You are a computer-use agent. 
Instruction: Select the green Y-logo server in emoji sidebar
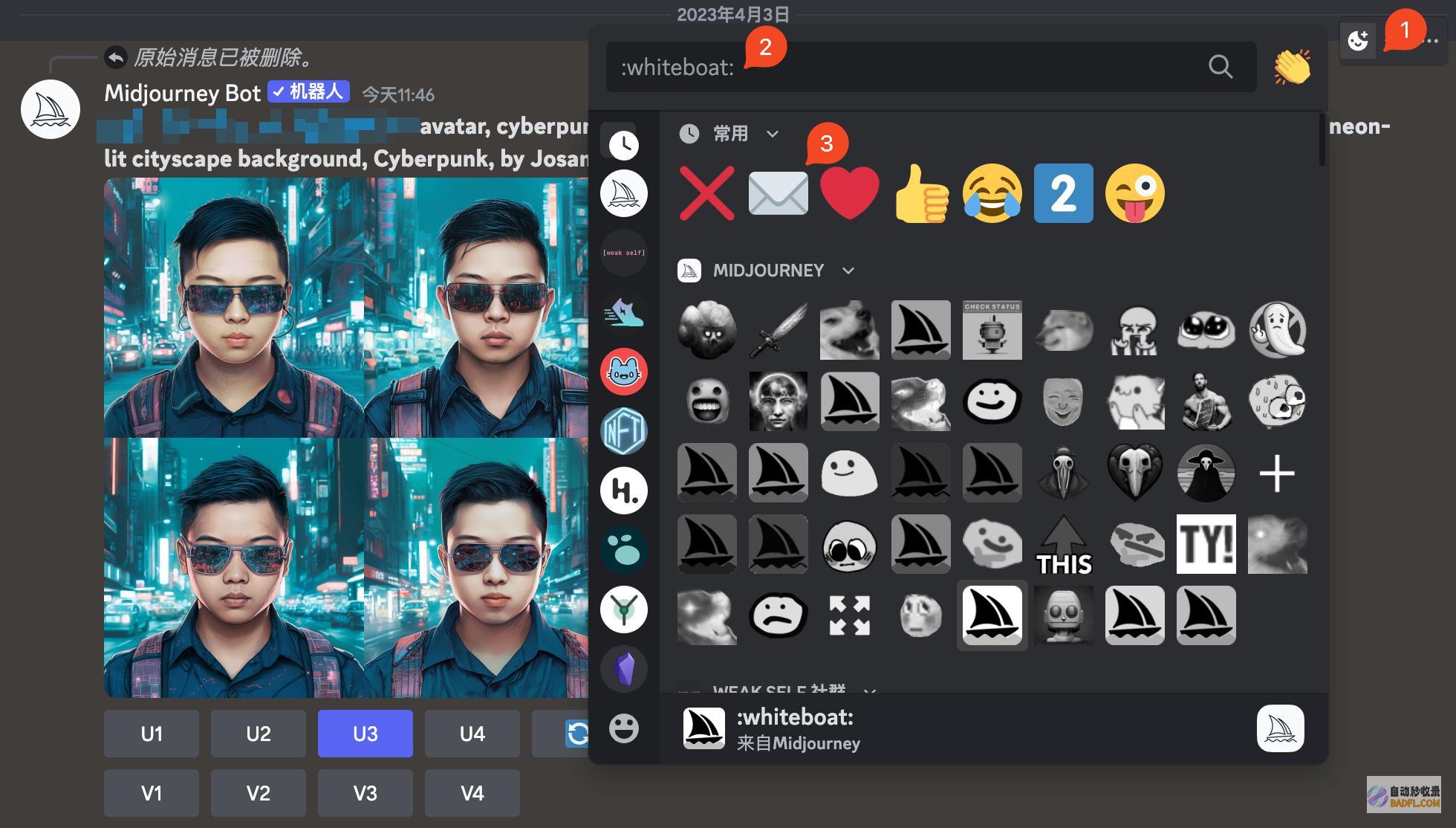pos(624,609)
